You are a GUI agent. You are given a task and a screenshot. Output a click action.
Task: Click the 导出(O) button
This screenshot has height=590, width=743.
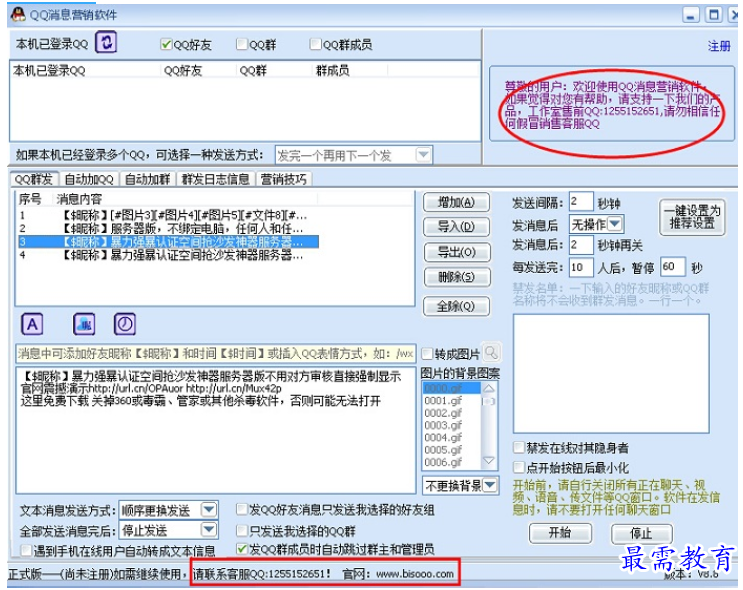456,252
